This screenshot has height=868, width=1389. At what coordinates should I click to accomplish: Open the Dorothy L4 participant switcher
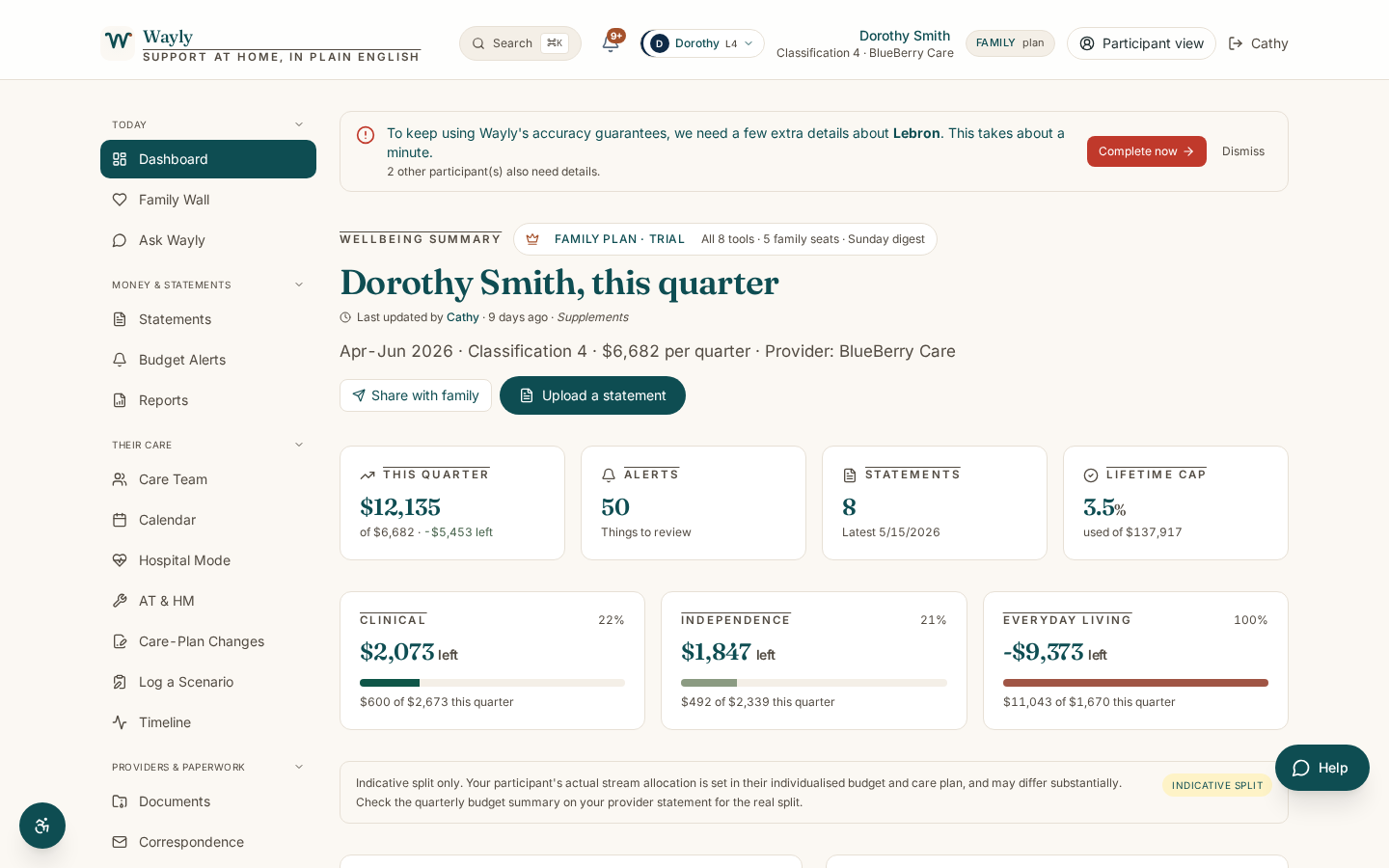(x=702, y=43)
